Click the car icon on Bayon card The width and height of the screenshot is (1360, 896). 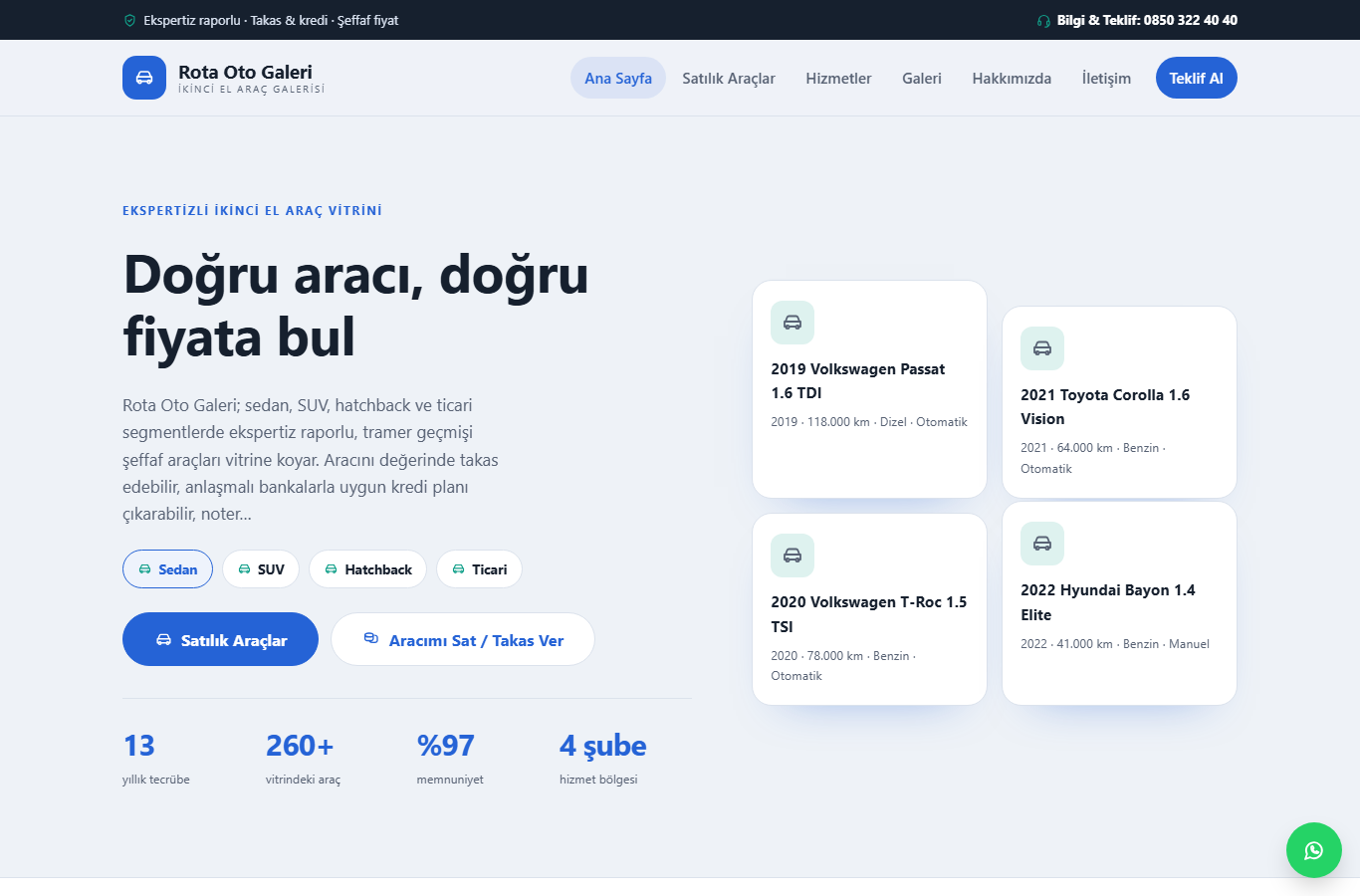[1042, 544]
